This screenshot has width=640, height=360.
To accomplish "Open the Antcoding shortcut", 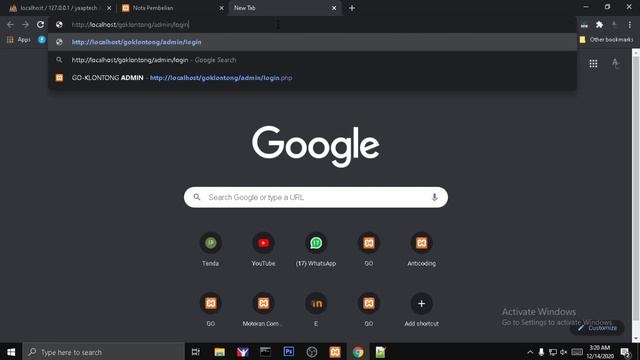I will tap(421, 249).
